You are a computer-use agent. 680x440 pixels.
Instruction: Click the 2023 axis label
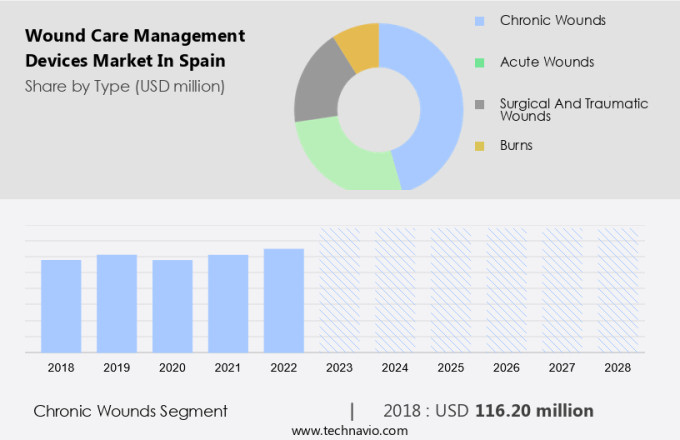pos(339,368)
